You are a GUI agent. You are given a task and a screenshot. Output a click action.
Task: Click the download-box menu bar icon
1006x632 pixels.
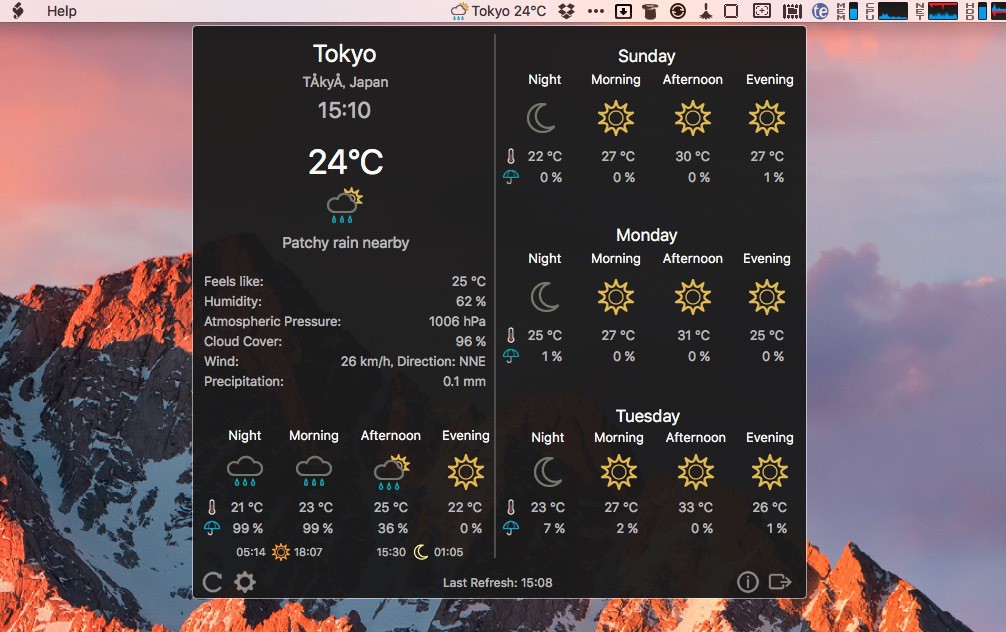[x=623, y=11]
